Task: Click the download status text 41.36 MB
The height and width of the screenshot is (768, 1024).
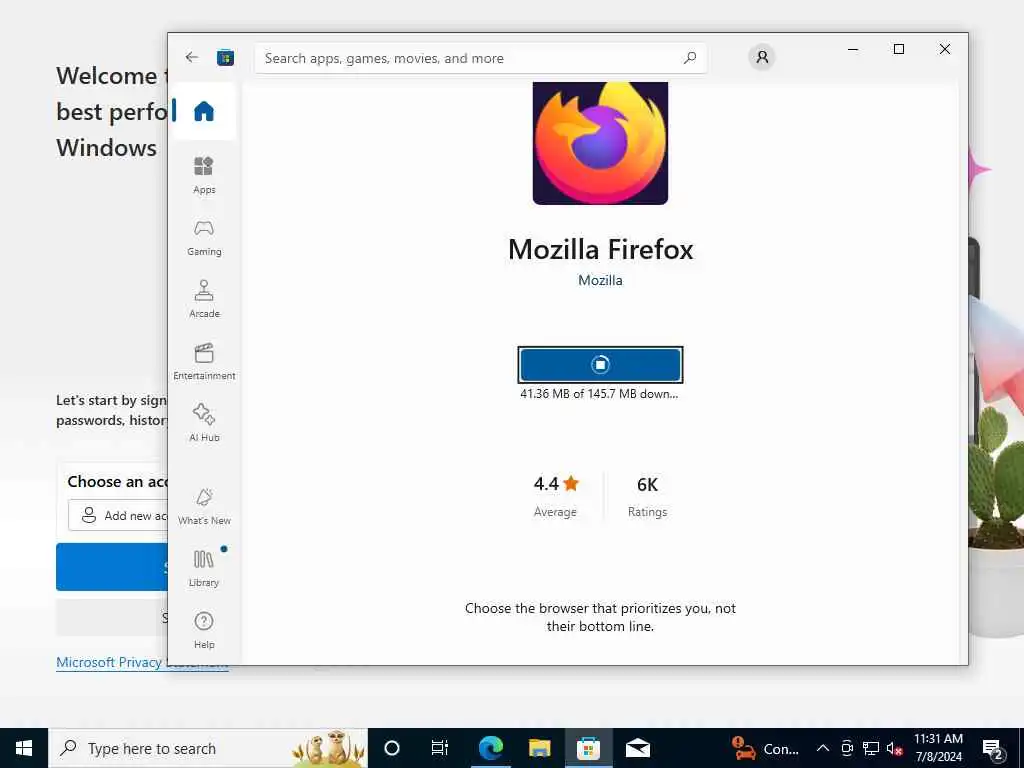Action: pos(599,394)
